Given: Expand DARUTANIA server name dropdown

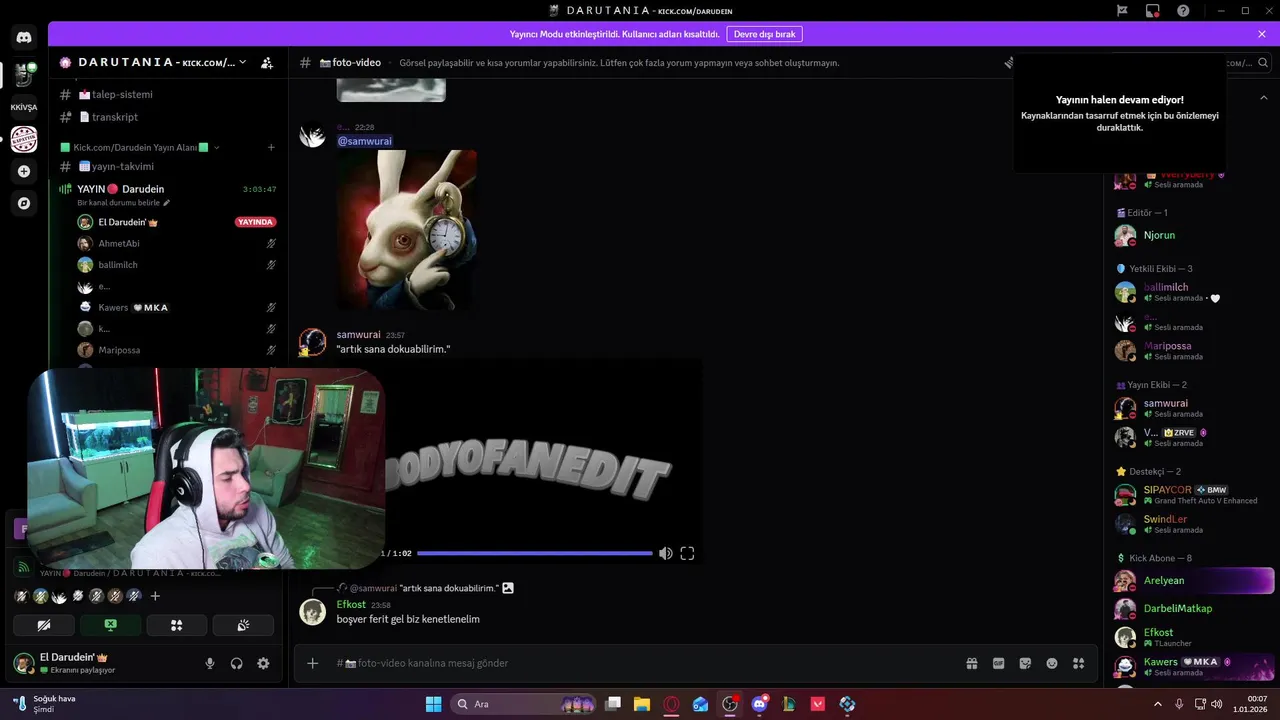Looking at the screenshot, I should 242,62.
